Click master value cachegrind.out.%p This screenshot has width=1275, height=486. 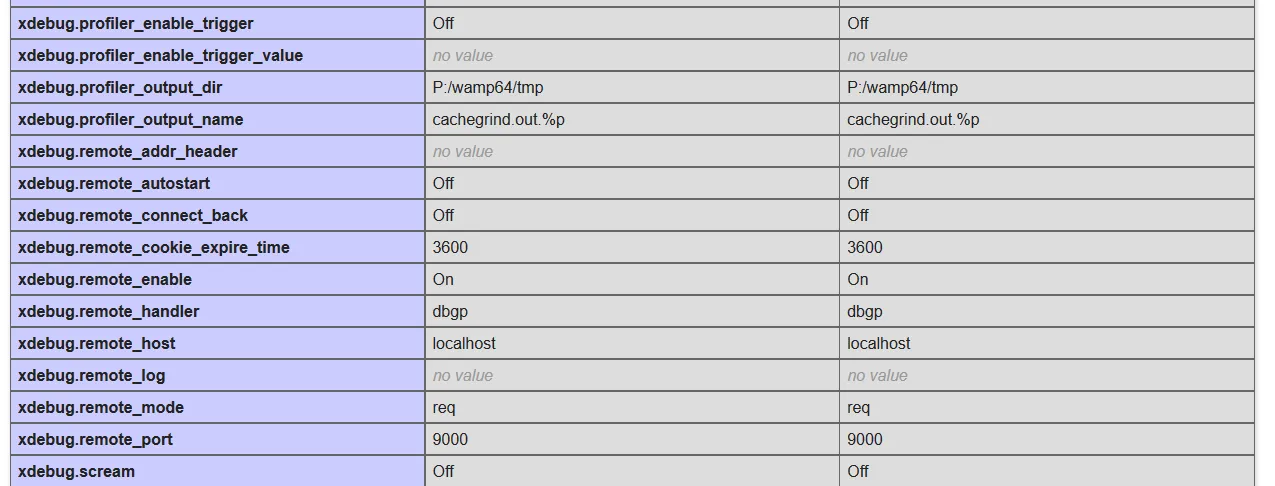pos(912,119)
